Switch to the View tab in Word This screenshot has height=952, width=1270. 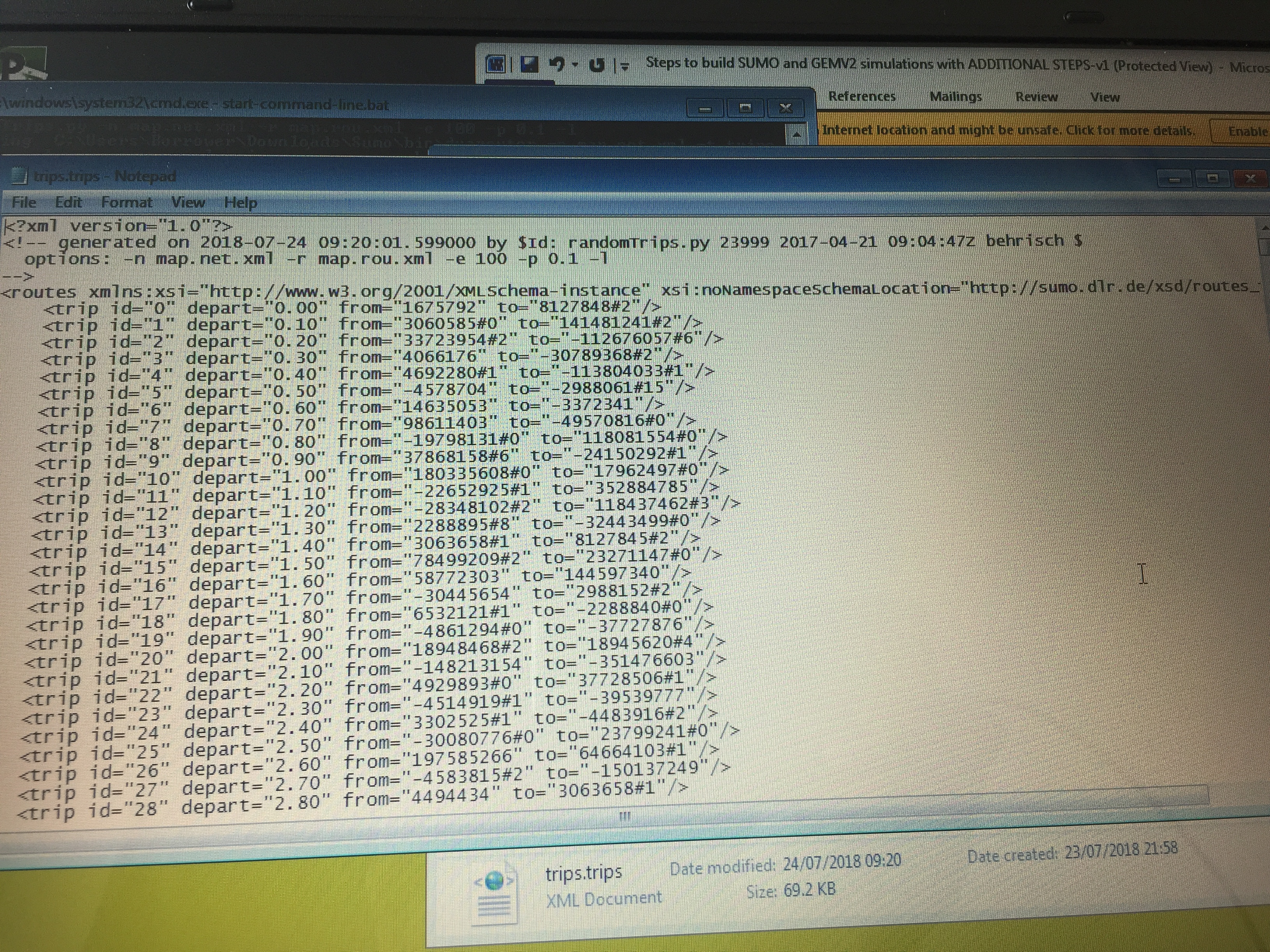click(1105, 98)
